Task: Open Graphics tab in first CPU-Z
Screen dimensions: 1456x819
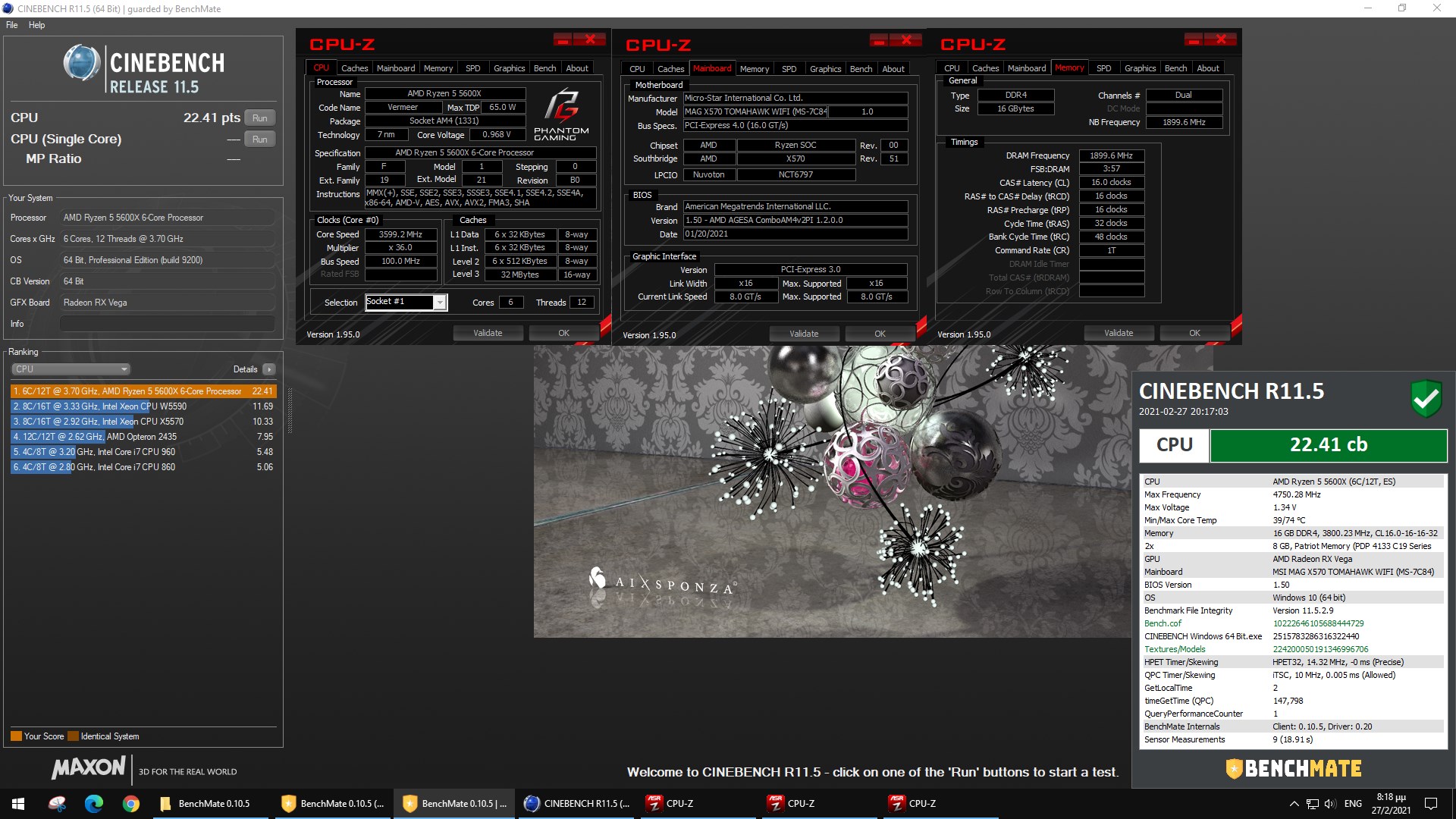Action: pos(509,68)
